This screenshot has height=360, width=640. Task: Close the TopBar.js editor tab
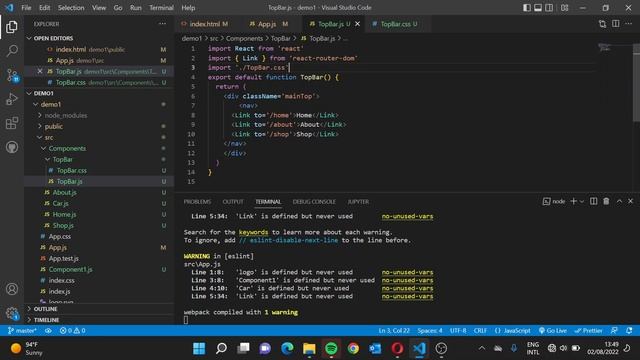tap(358, 24)
